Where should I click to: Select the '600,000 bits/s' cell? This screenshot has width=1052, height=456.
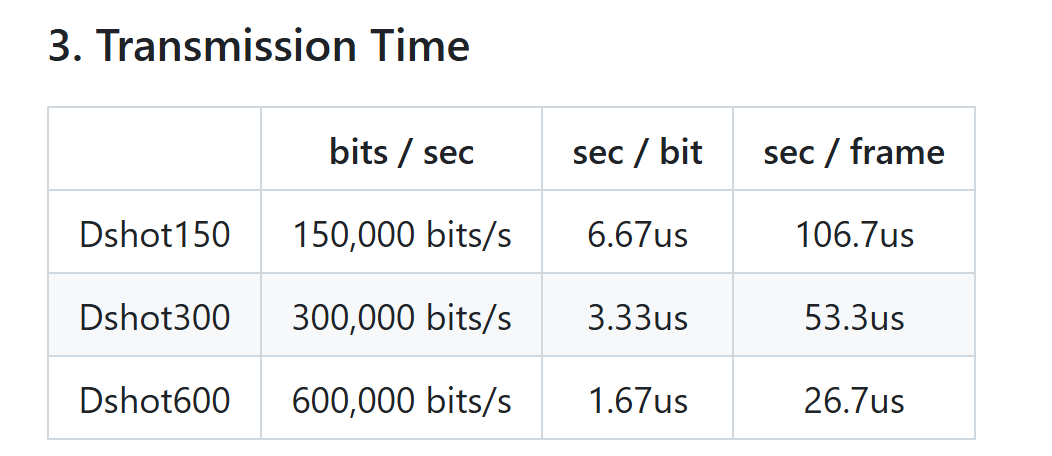point(401,398)
